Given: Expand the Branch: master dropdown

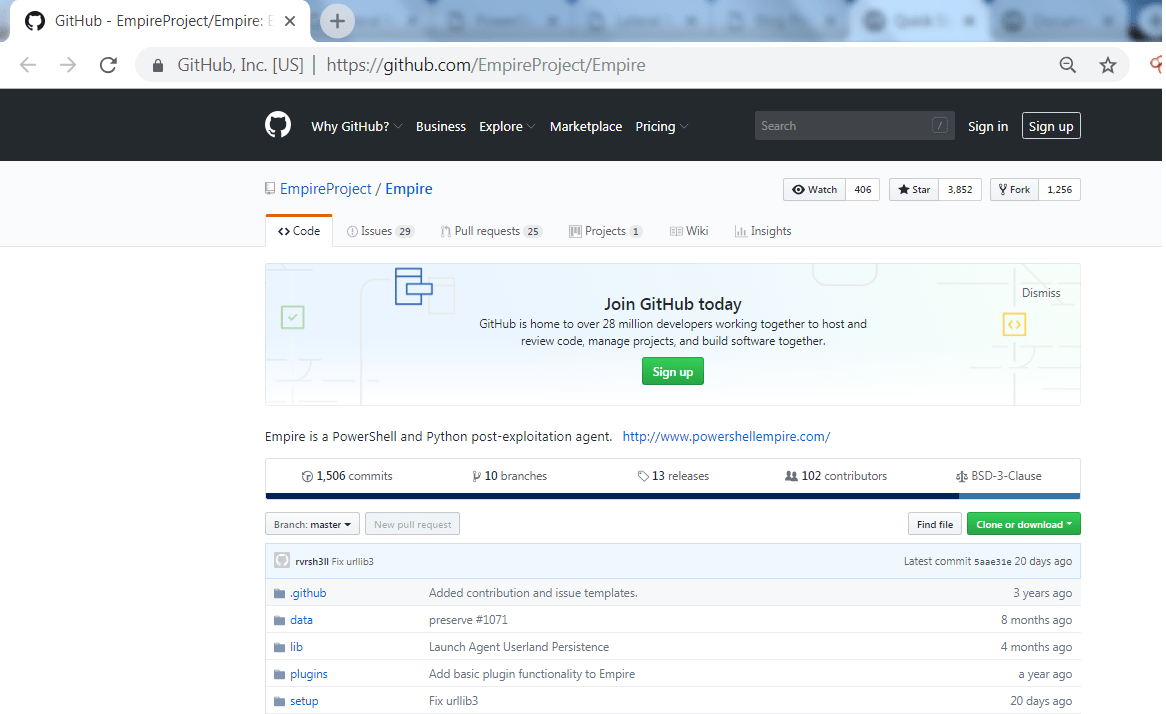Looking at the screenshot, I should pos(312,524).
